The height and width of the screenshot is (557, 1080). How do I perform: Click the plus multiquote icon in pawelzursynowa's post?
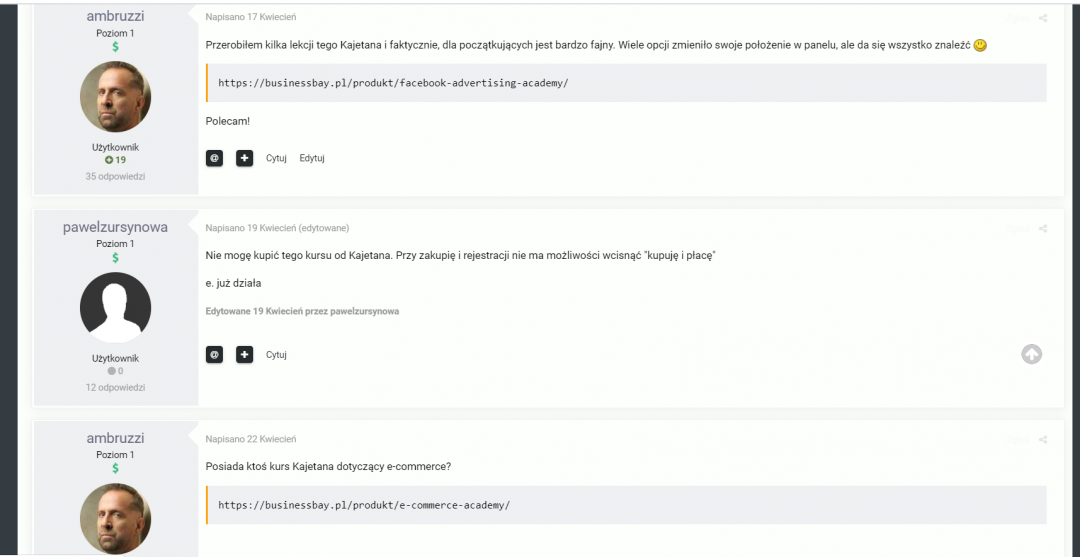click(x=245, y=354)
